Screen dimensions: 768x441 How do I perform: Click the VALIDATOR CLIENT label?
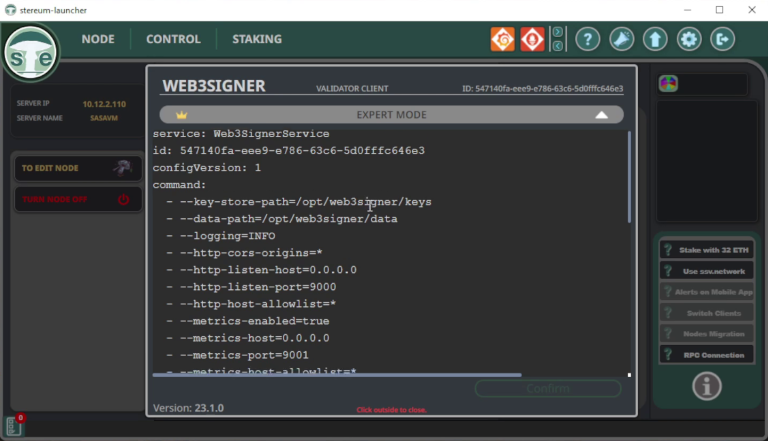point(352,89)
